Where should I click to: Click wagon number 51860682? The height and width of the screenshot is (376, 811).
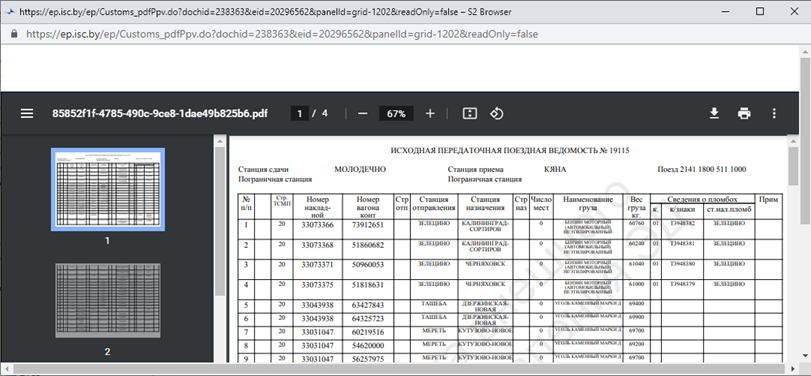pos(368,245)
